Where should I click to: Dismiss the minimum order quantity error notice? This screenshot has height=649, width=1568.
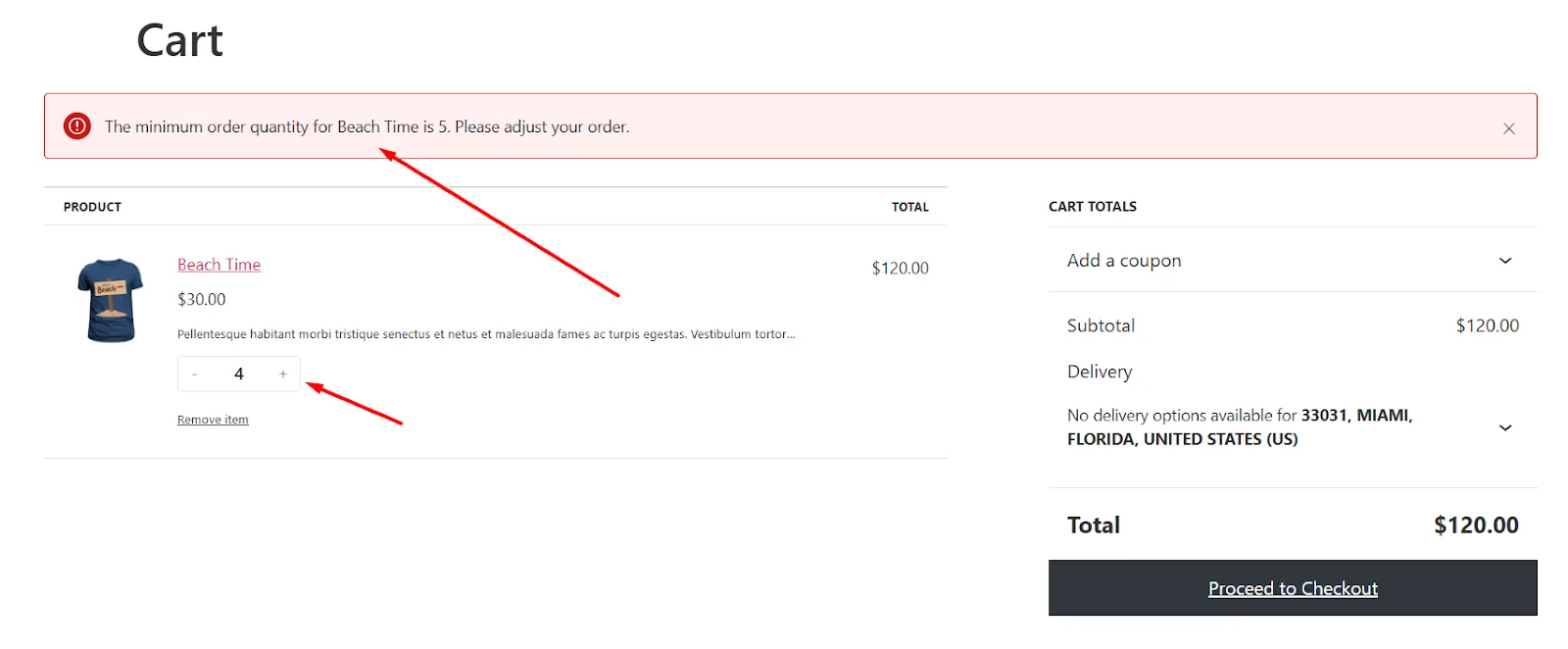[1508, 128]
